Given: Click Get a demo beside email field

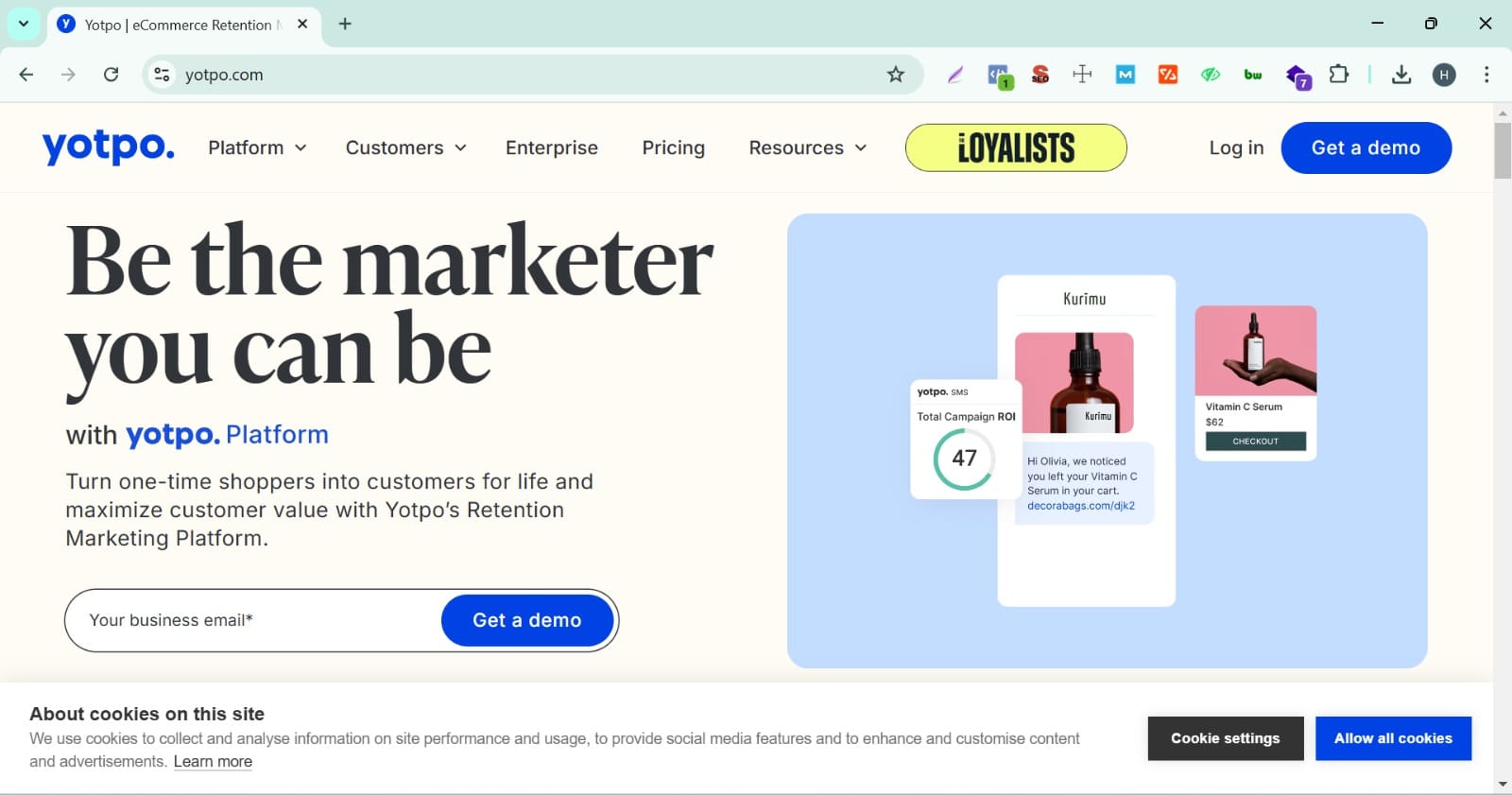Looking at the screenshot, I should pyautogui.click(x=527, y=620).
